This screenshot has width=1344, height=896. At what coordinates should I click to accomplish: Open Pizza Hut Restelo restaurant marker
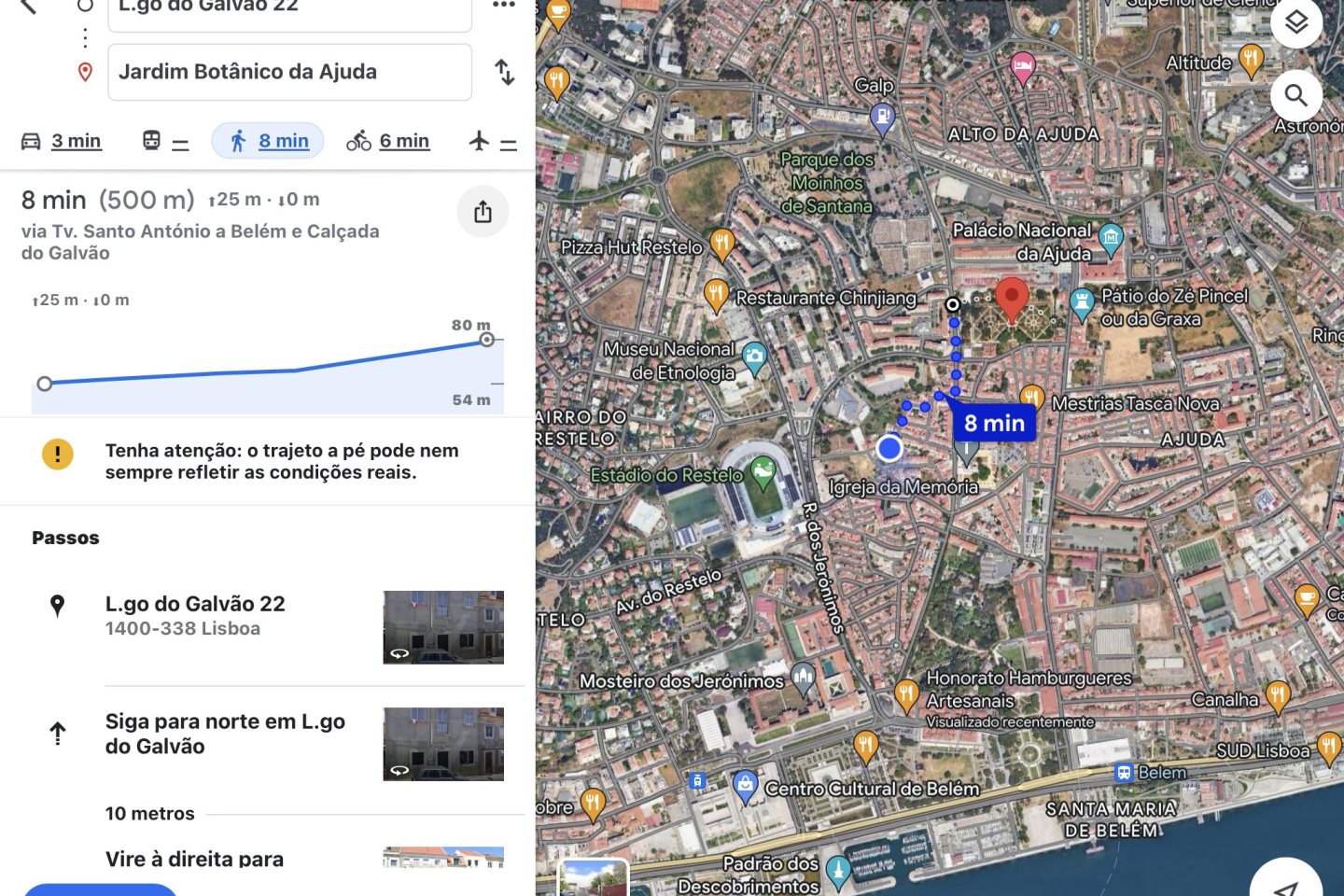(x=722, y=245)
